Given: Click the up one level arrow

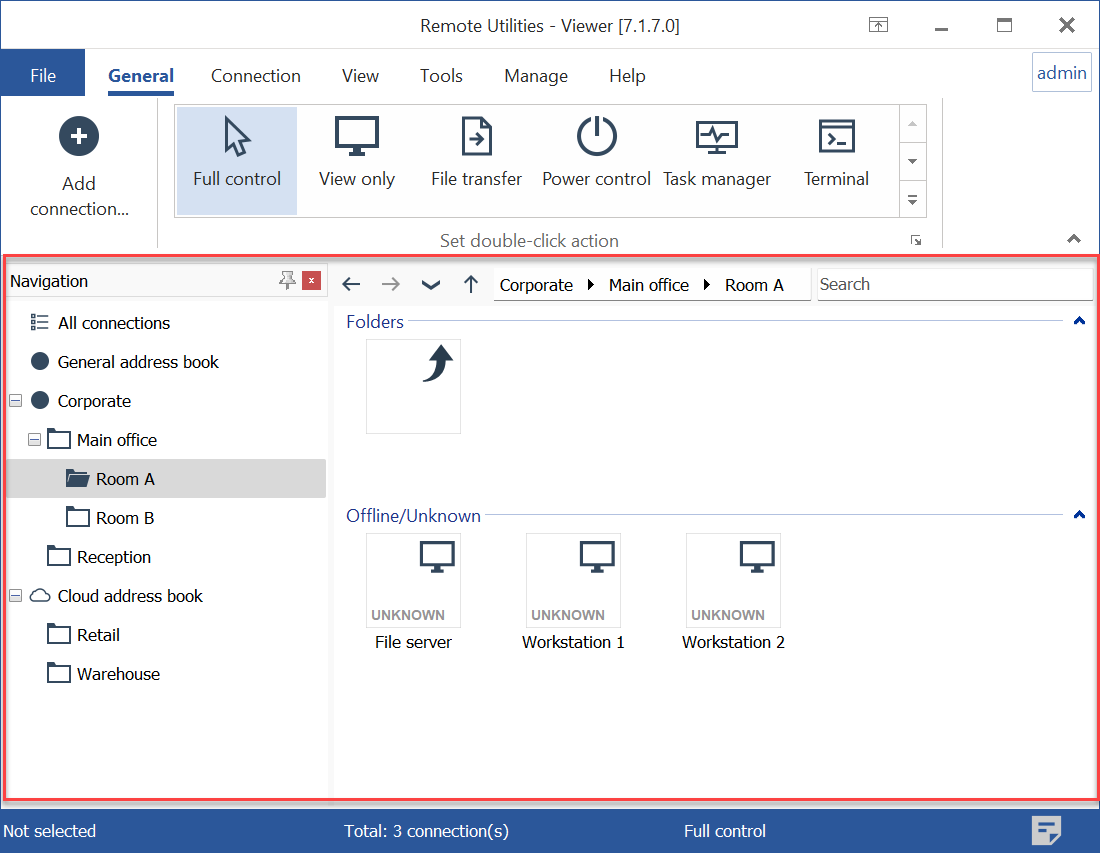Looking at the screenshot, I should click(x=471, y=285).
